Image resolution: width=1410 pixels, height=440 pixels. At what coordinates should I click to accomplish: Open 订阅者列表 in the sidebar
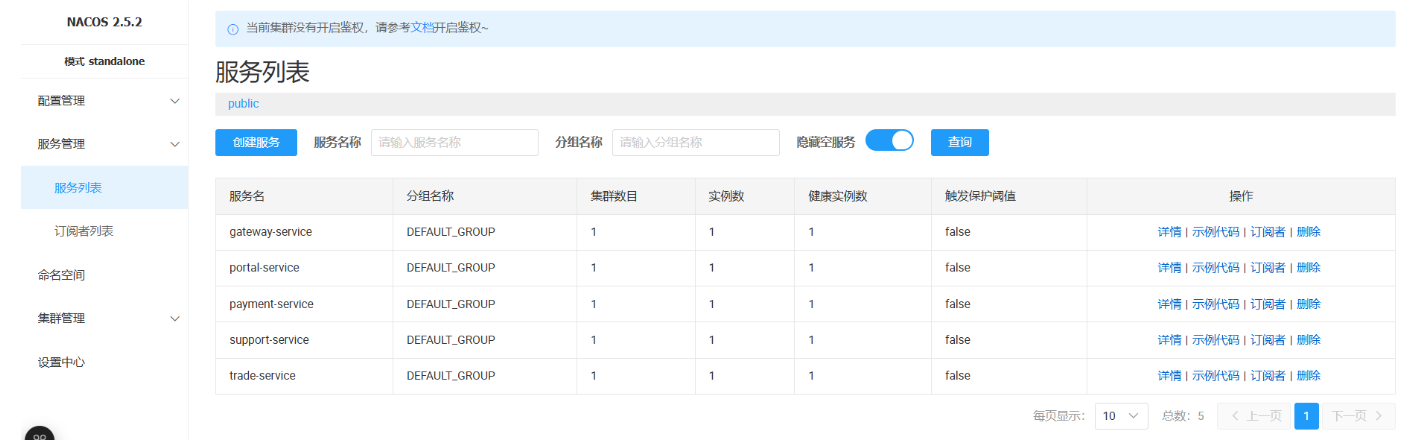84,231
